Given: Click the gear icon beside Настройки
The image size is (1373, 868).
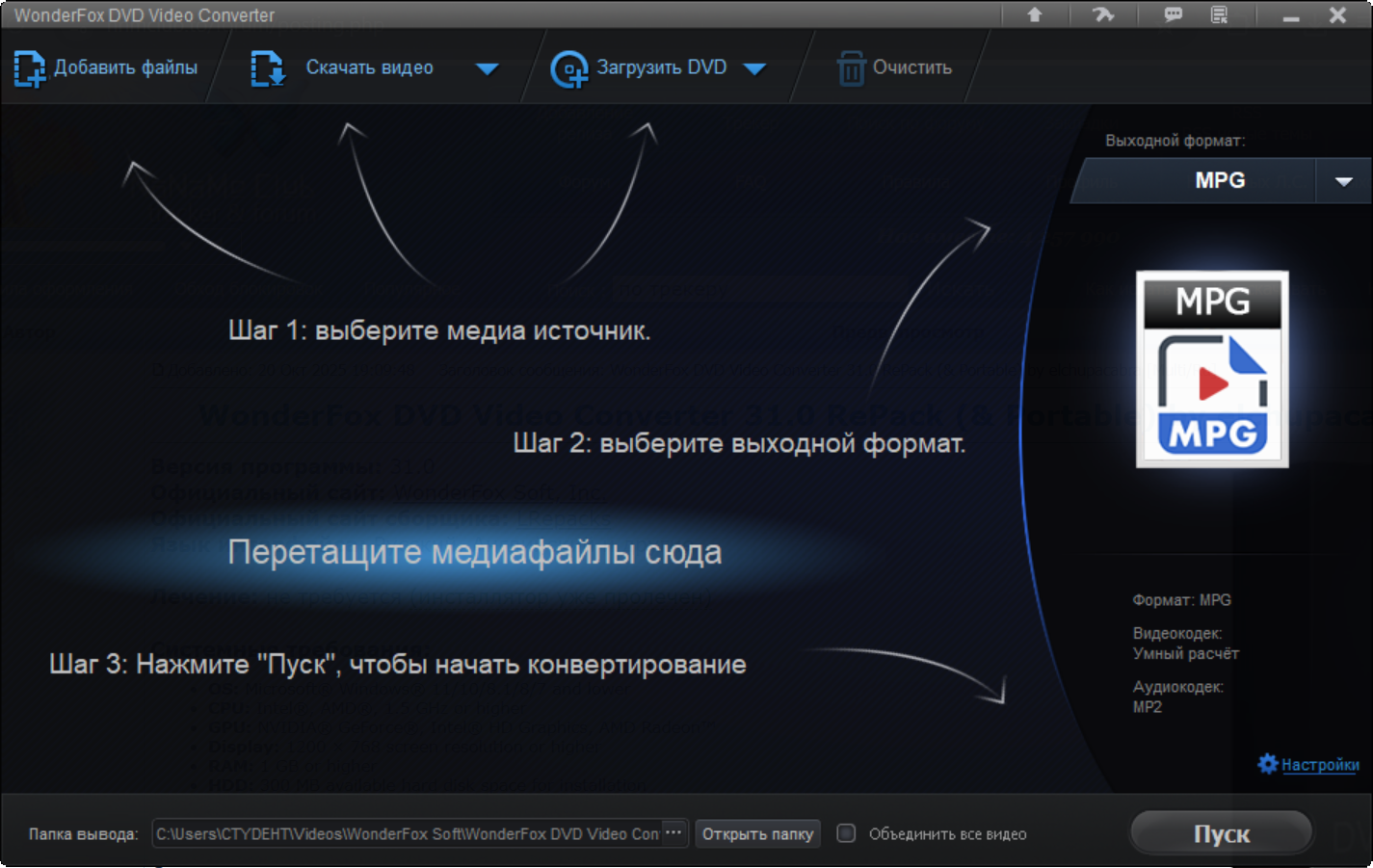Looking at the screenshot, I should click(x=1268, y=764).
